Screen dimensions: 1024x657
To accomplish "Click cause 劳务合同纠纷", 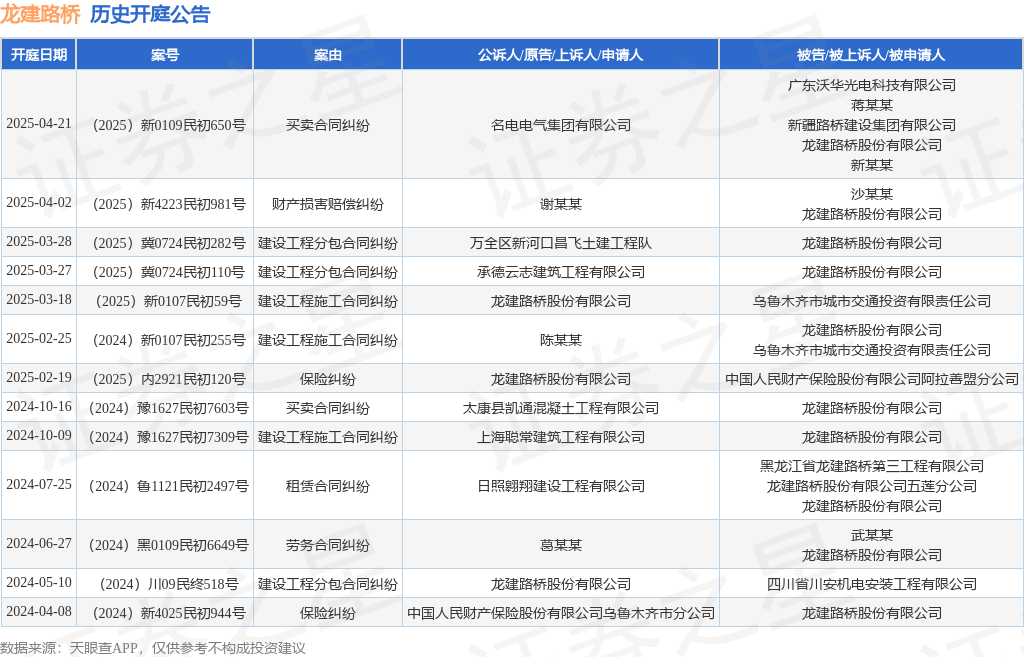I will click(328, 545).
